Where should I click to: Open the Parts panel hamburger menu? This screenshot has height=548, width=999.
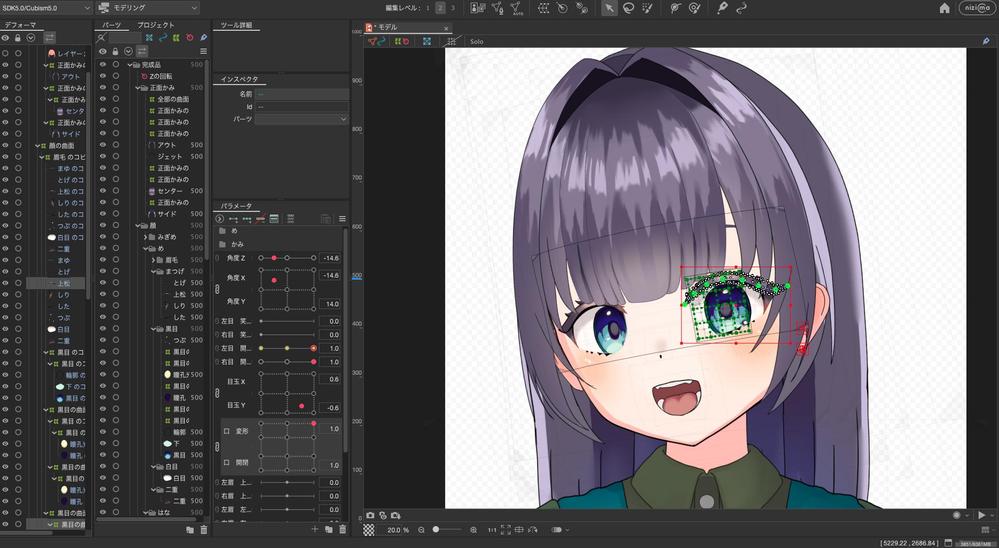point(203,51)
